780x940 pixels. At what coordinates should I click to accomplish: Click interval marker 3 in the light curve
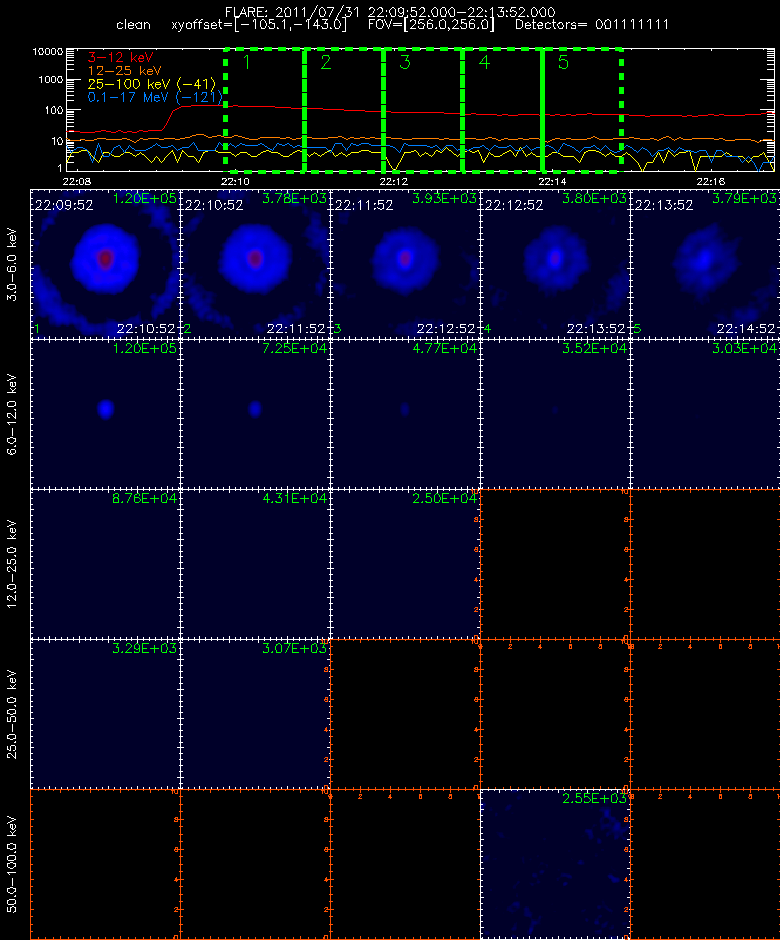coord(405,62)
